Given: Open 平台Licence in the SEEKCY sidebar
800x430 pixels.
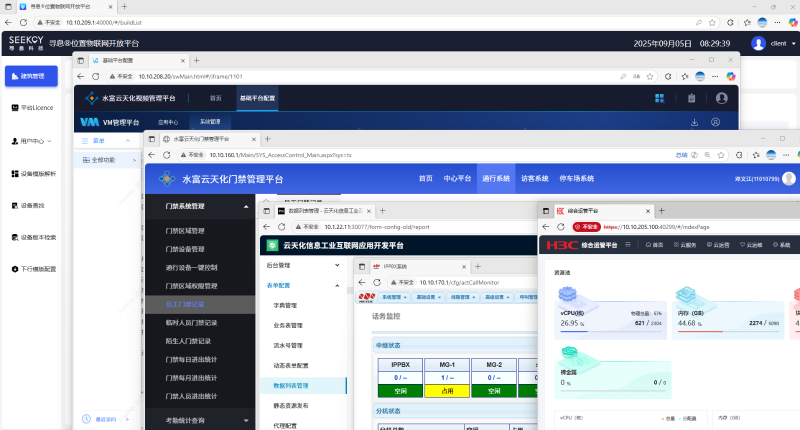Looking at the screenshot, I should tap(32, 108).
